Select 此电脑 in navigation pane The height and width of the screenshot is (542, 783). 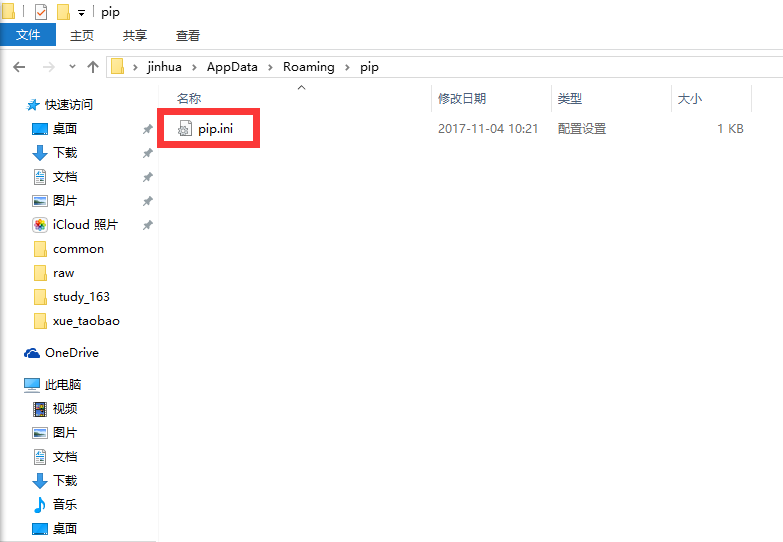[63, 385]
